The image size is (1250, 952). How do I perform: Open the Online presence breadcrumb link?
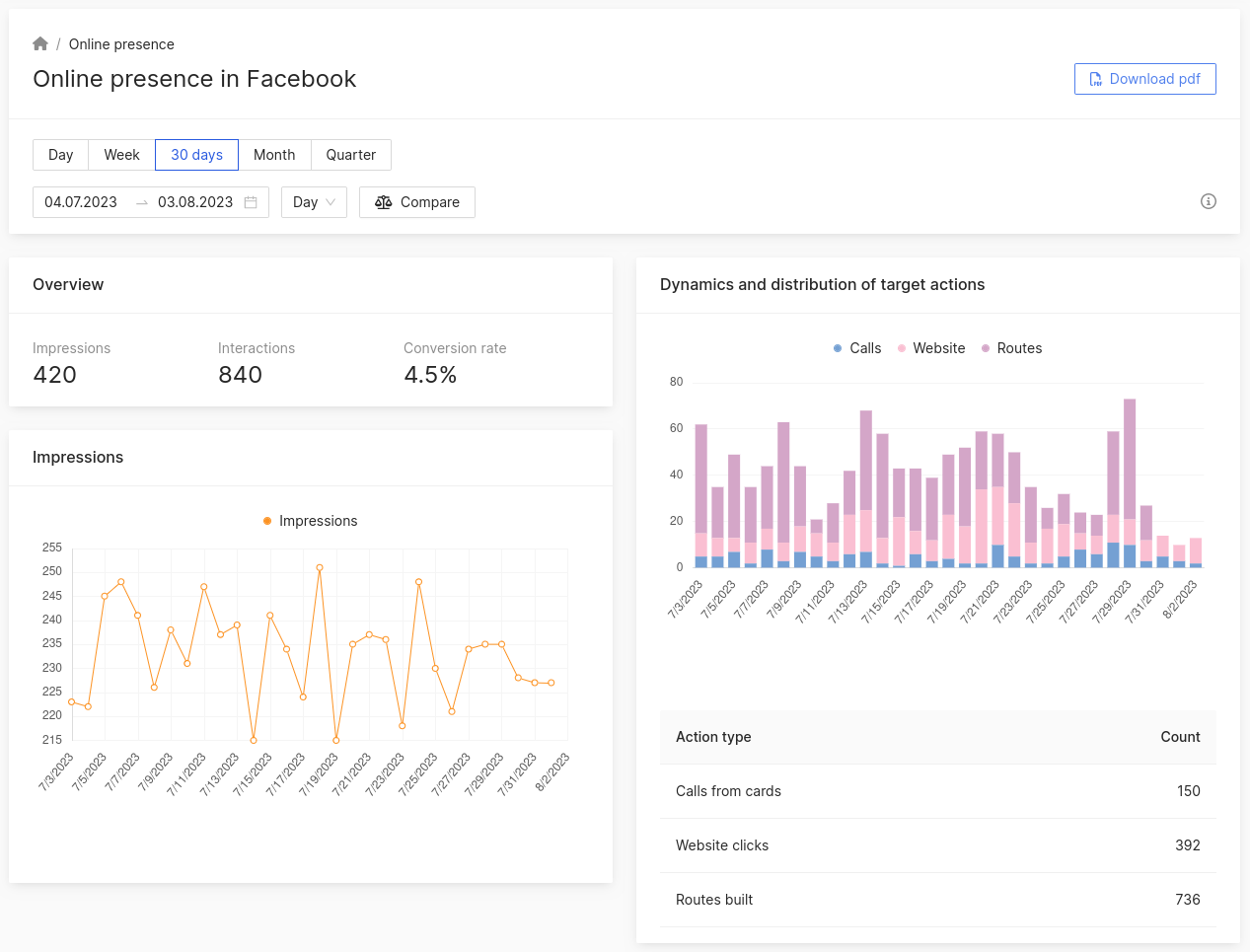pos(121,44)
